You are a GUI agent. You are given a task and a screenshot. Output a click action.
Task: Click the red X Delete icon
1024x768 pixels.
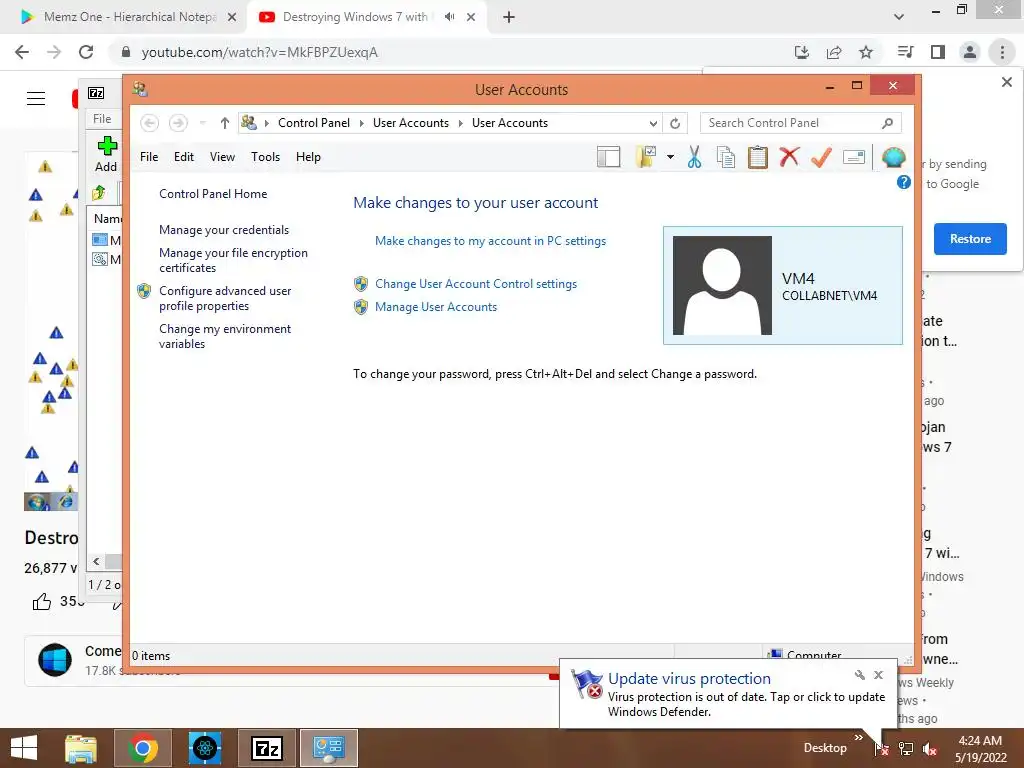pos(790,157)
